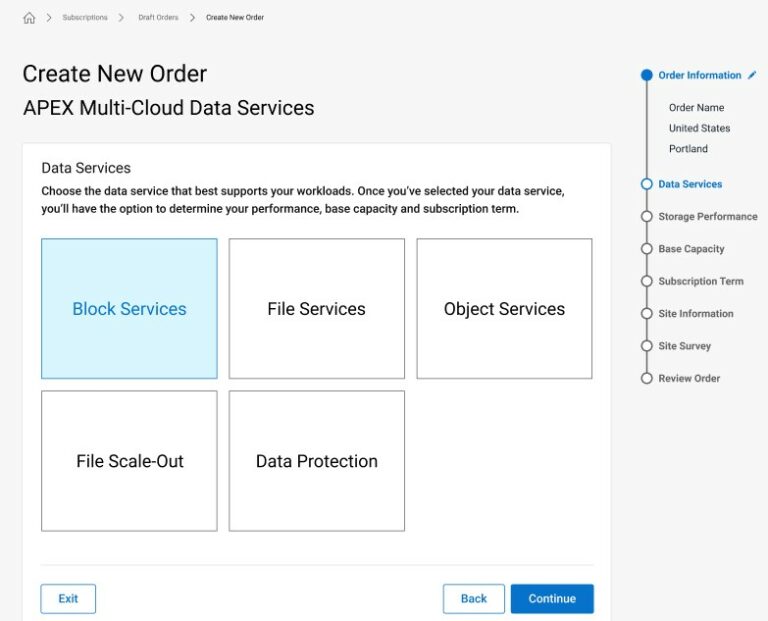Continue to the next step
Image resolution: width=768 pixels, height=621 pixels.
pyautogui.click(x=552, y=598)
